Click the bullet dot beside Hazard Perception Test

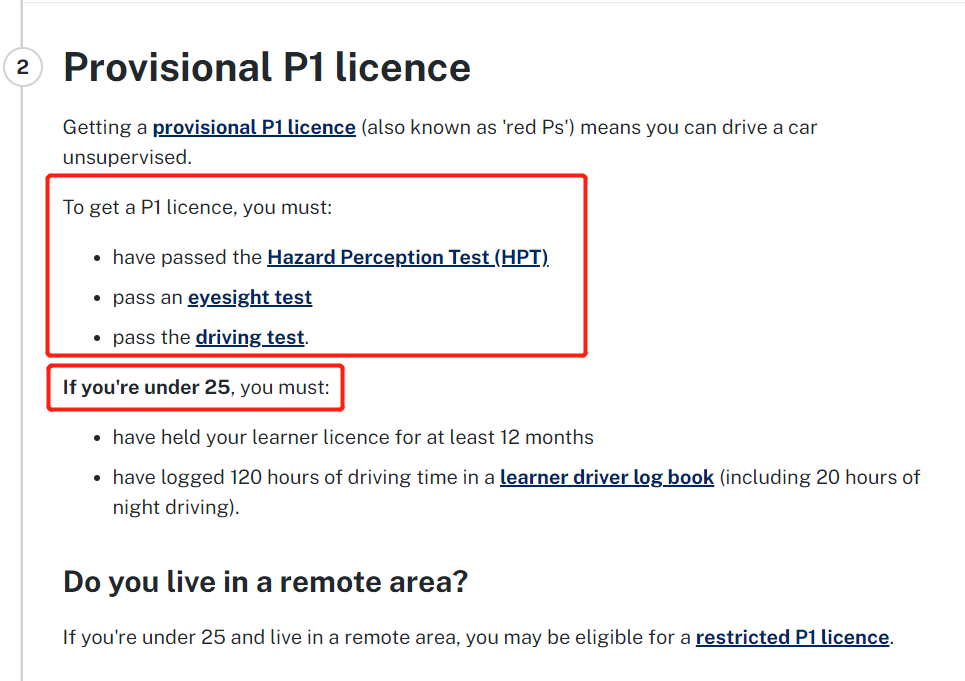pos(97,258)
